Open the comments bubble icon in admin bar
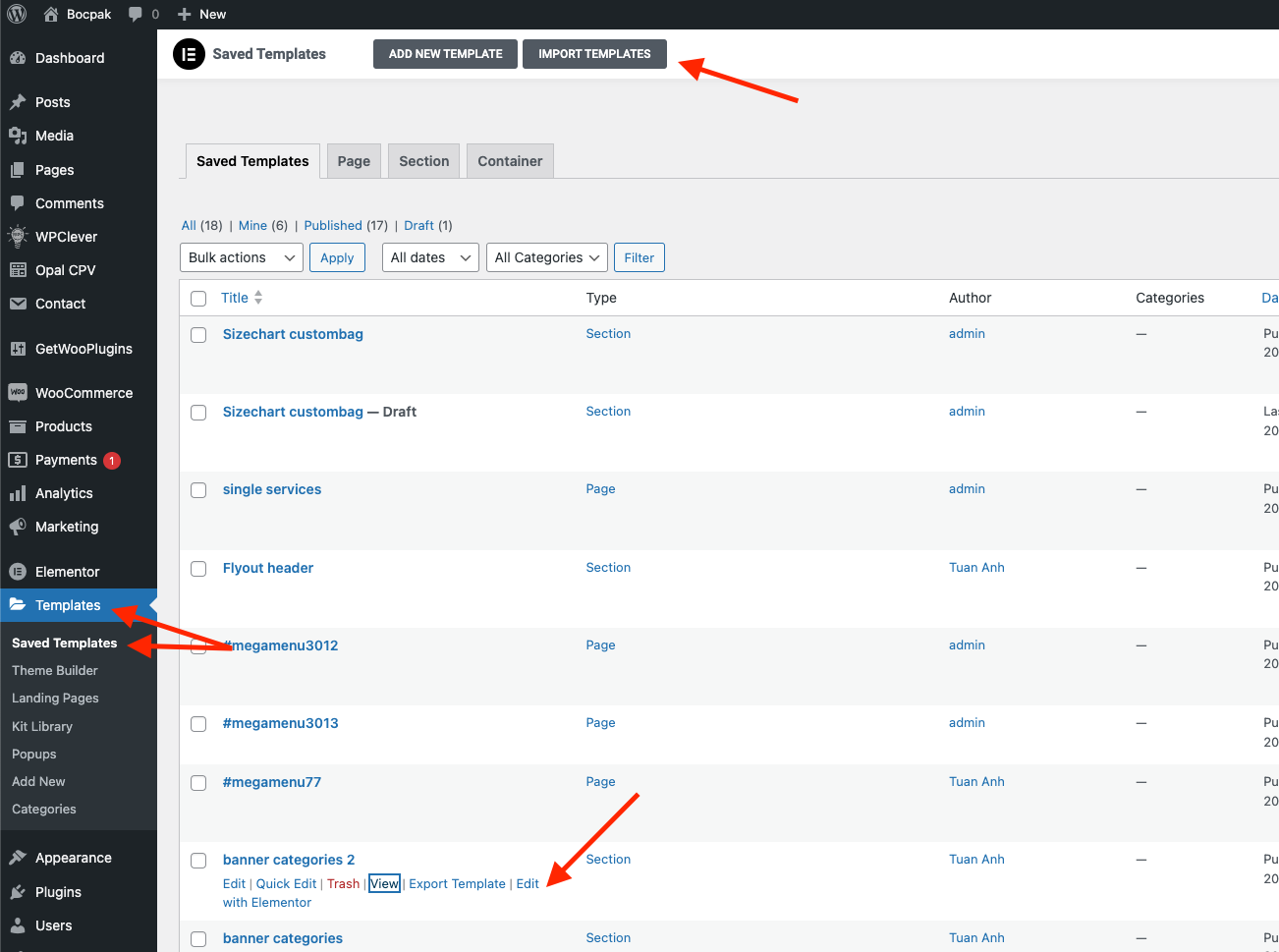This screenshot has height=952, width=1279. (x=136, y=14)
